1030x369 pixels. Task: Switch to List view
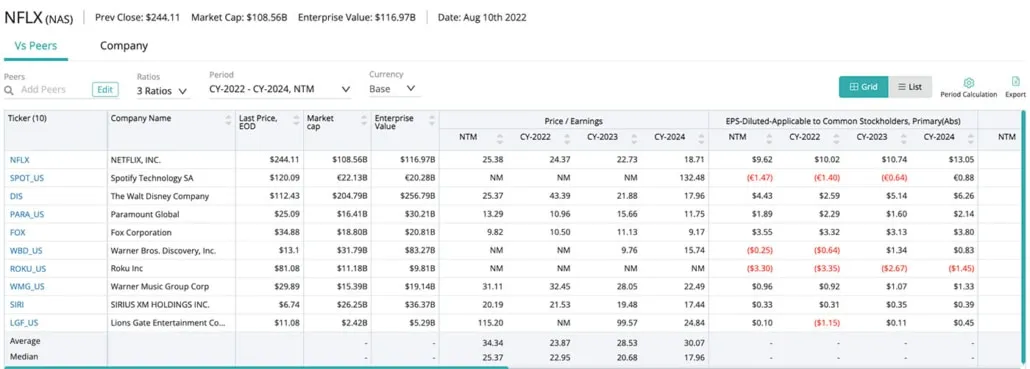[x=910, y=87]
